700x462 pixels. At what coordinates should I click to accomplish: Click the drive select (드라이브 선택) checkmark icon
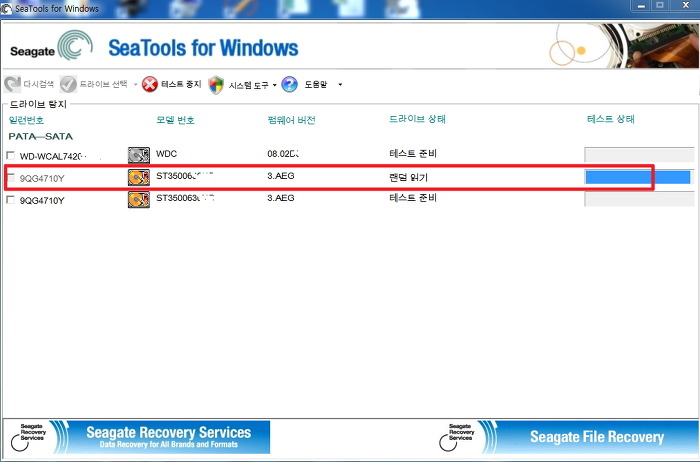click(68, 85)
